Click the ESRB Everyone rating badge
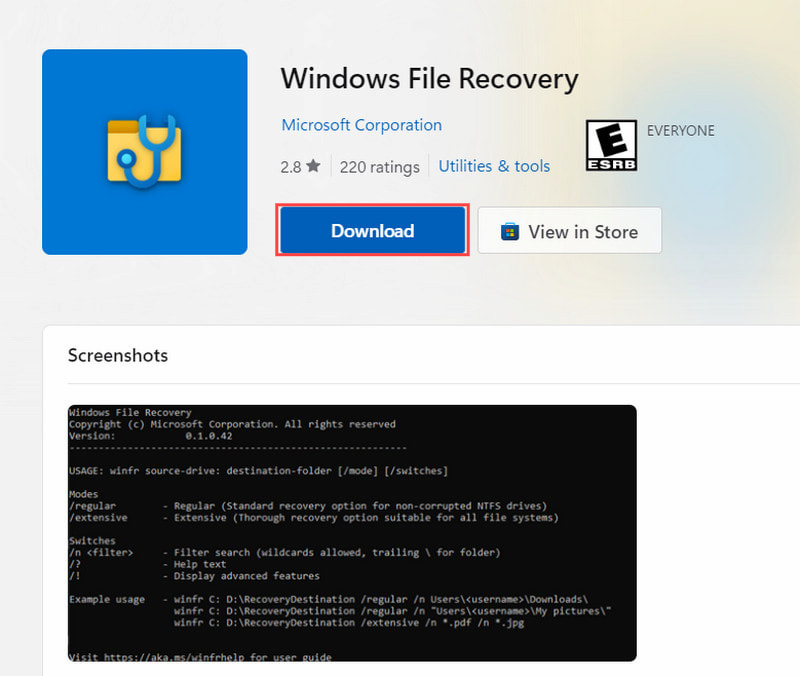 coord(611,145)
